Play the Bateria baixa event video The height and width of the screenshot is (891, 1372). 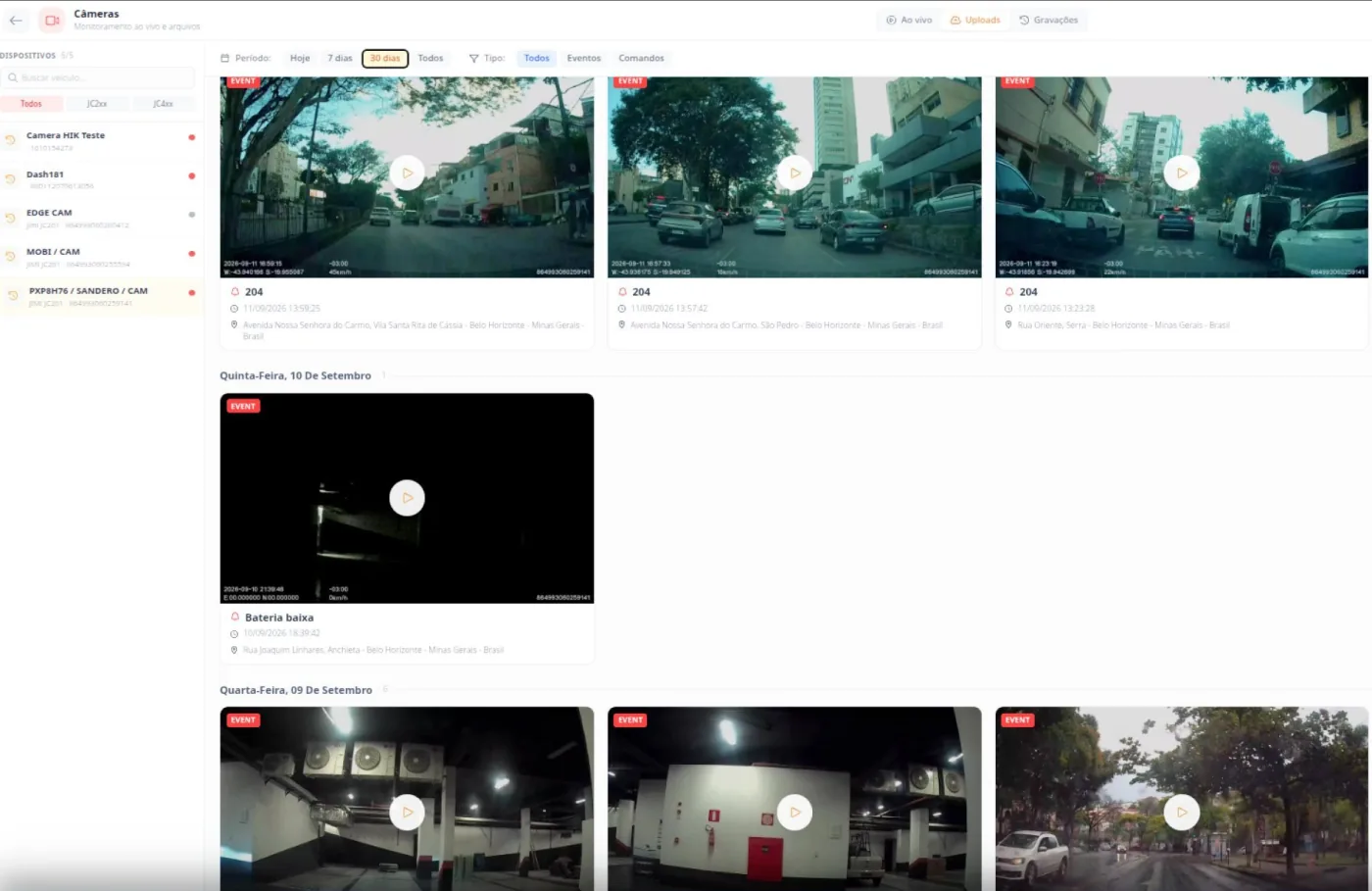coord(407,498)
